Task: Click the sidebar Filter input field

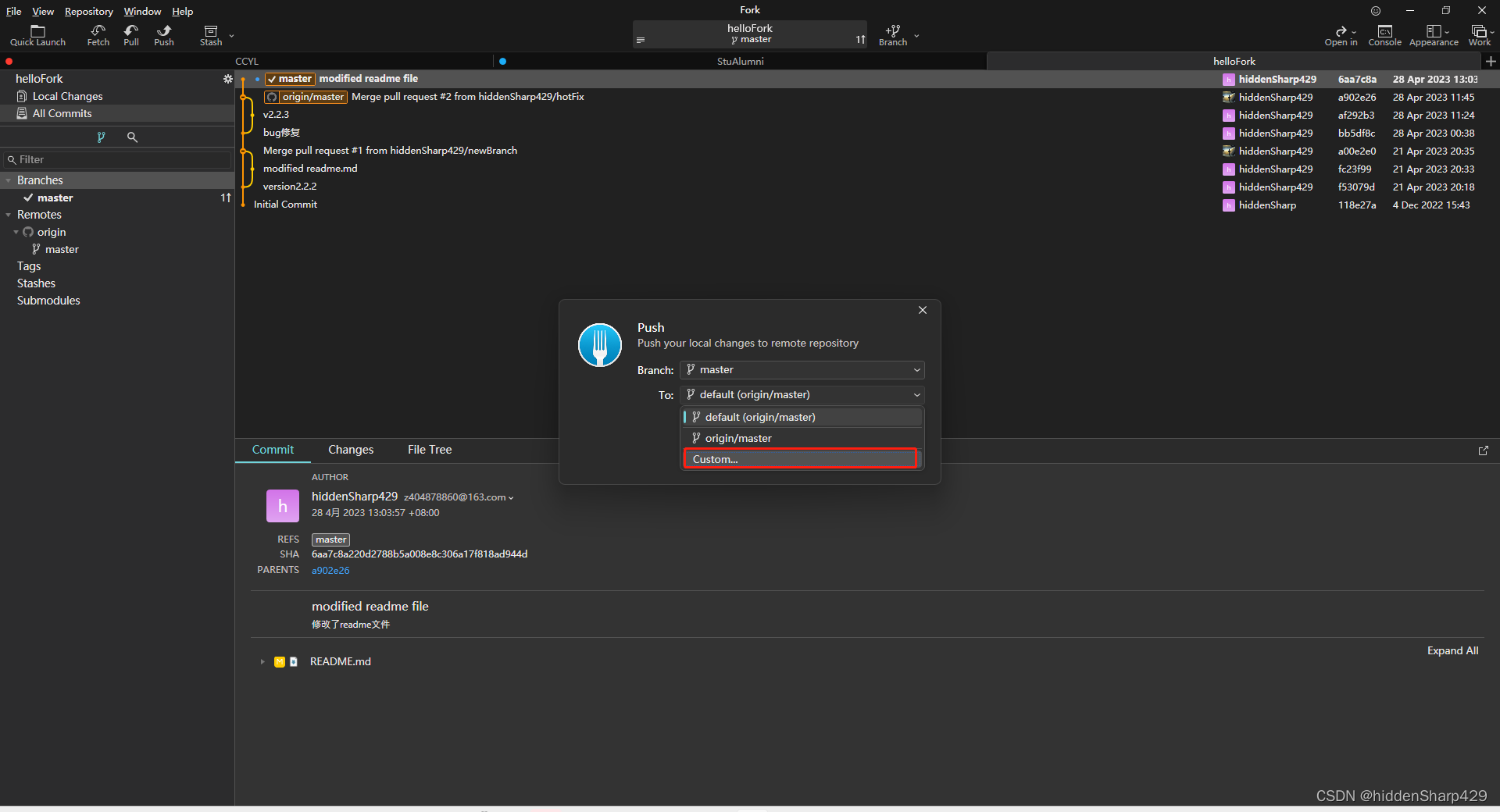Action: tap(117, 159)
